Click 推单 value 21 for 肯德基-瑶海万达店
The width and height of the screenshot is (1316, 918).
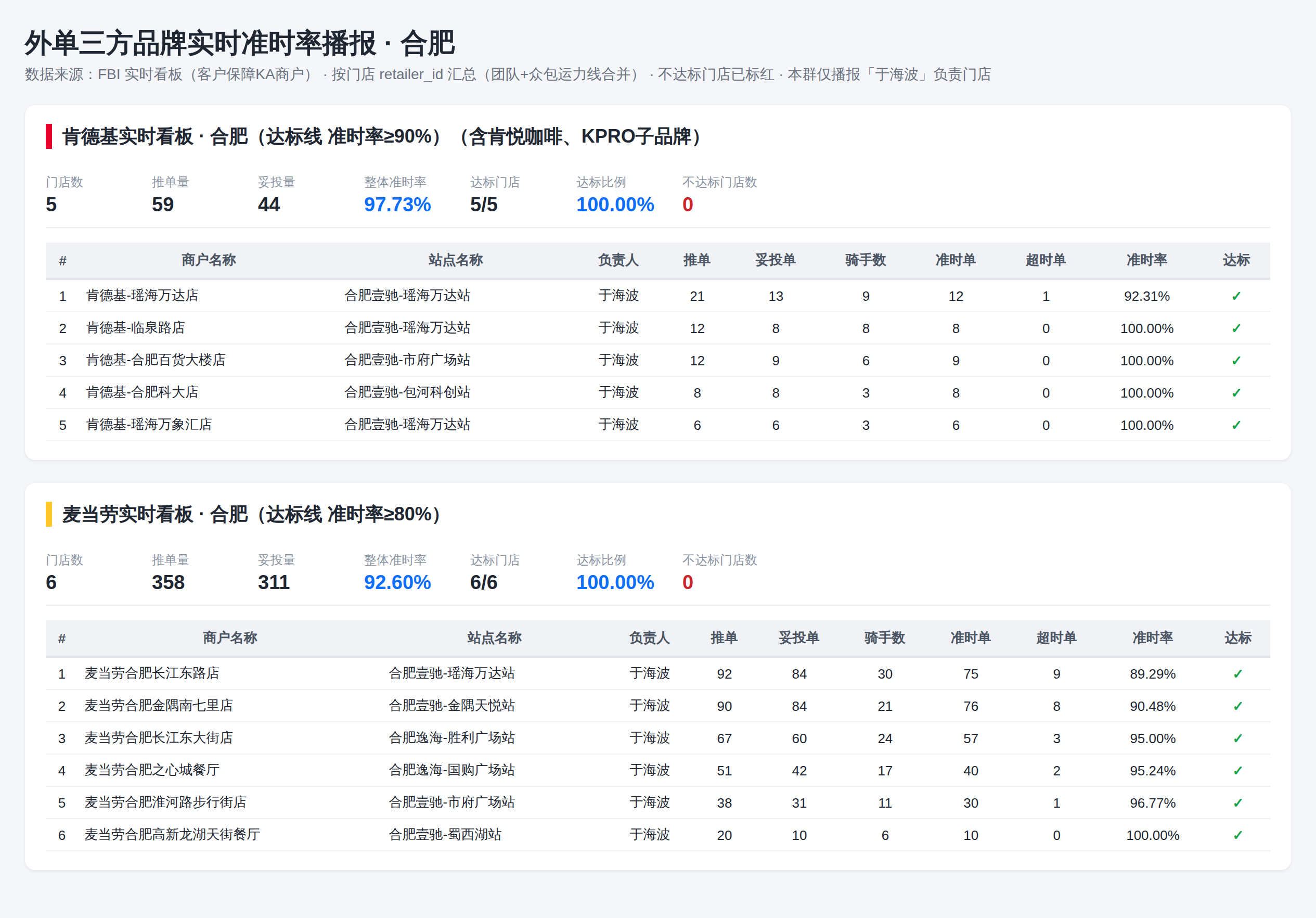tap(697, 297)
